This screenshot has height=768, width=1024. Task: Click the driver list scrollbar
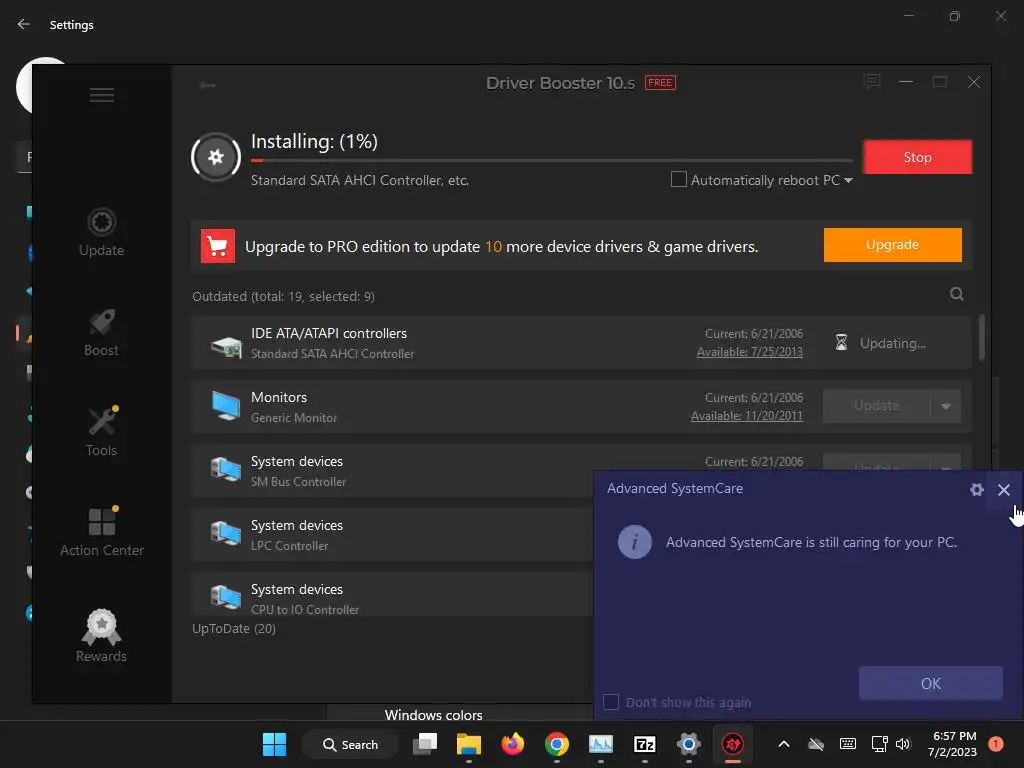point(982,338)
